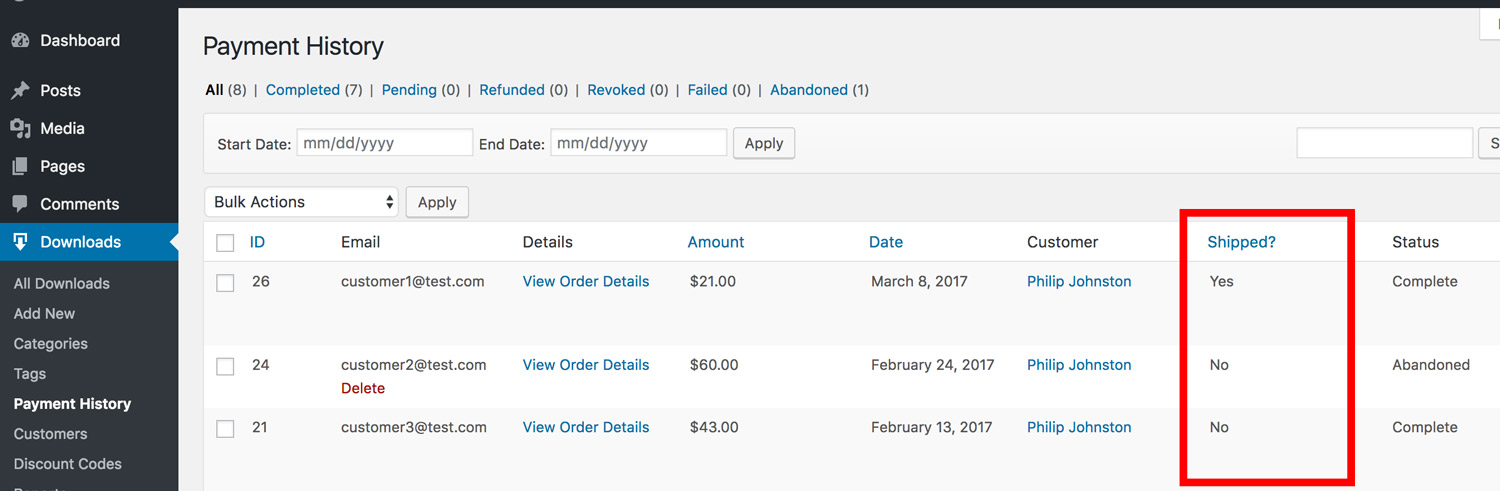Click the Media library icon
Image resolution: width=1500 pixels, height=491 pixels.
[20, 129]
